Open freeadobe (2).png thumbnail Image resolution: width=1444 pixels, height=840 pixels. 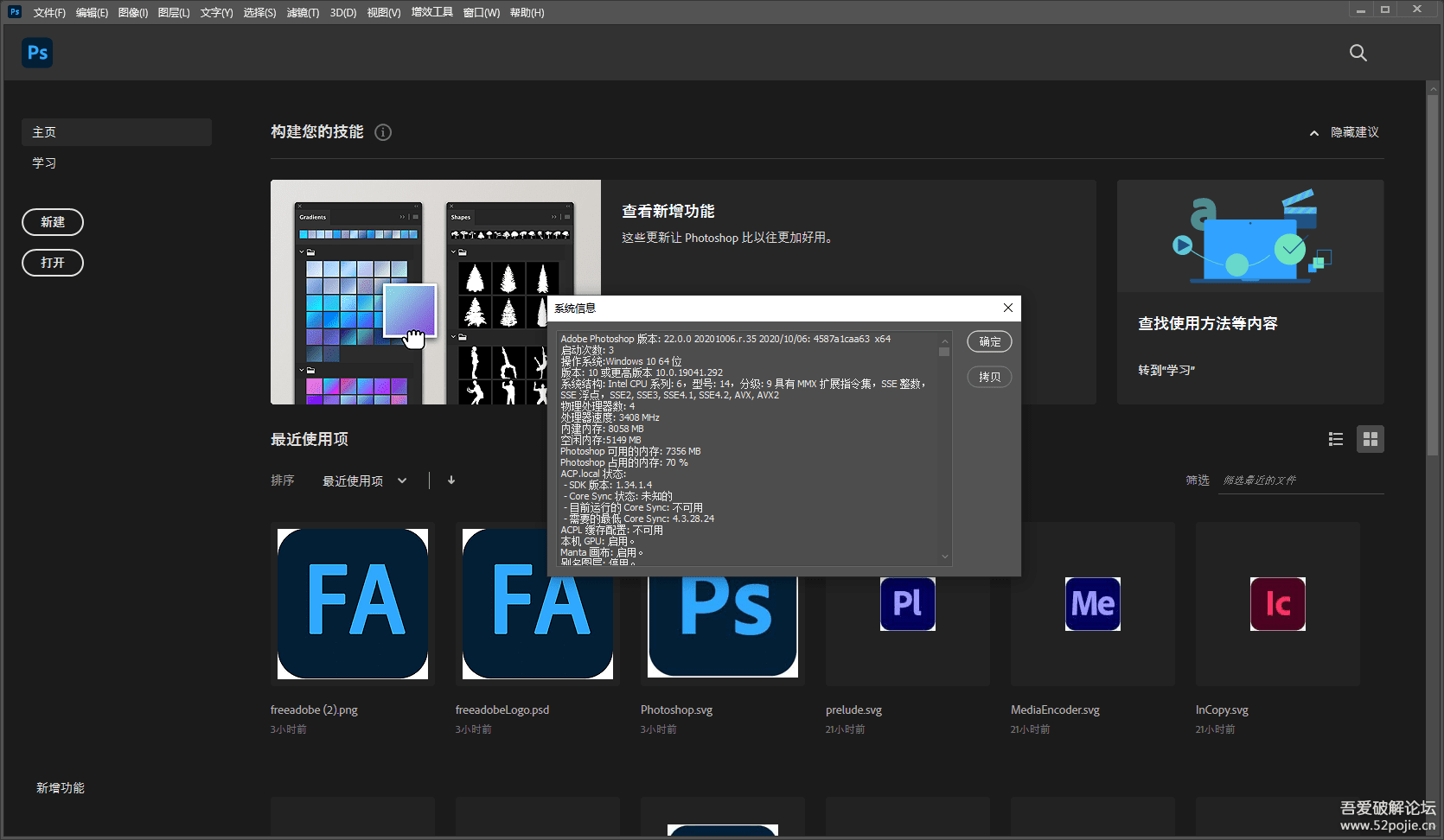[353, 604]
